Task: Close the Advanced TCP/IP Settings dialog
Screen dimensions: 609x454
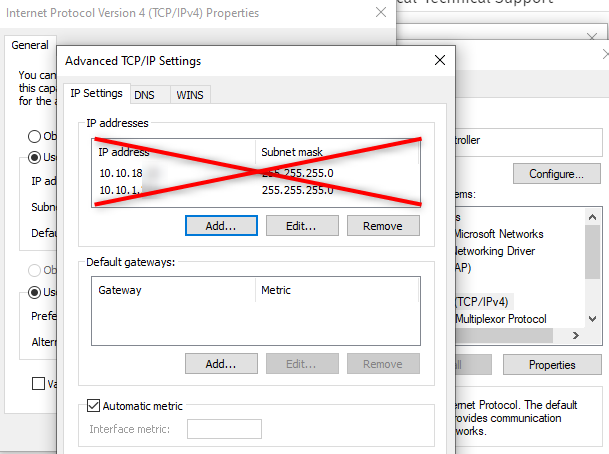Action: pos(438,61)
